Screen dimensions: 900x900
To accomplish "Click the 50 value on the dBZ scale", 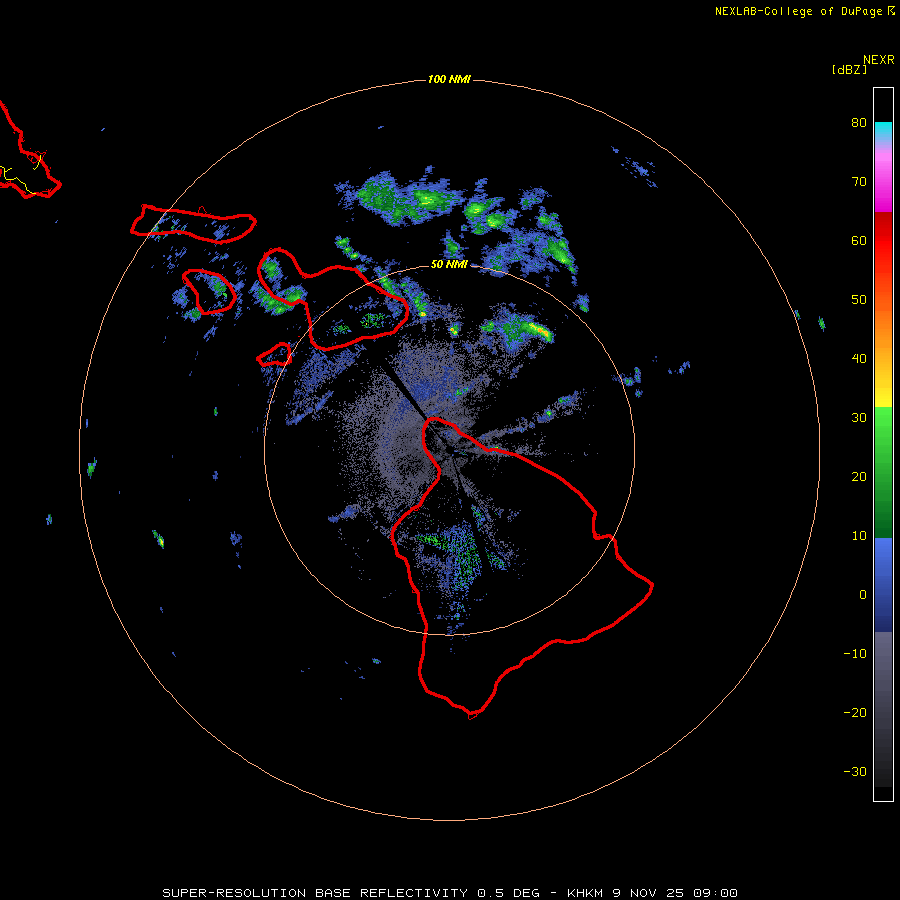I will click(x=859, y=299).
